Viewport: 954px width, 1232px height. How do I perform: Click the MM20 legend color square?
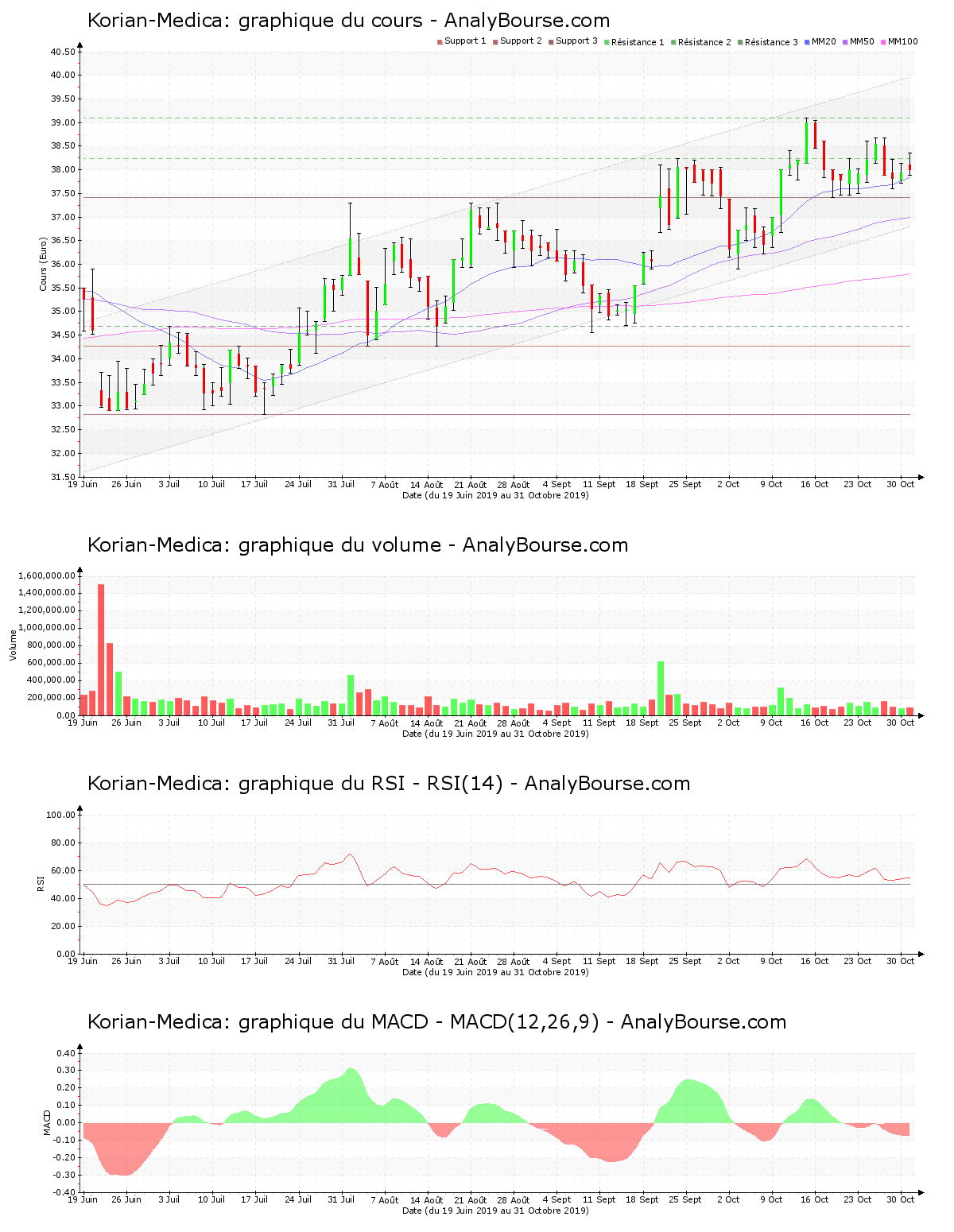point(807,42)
